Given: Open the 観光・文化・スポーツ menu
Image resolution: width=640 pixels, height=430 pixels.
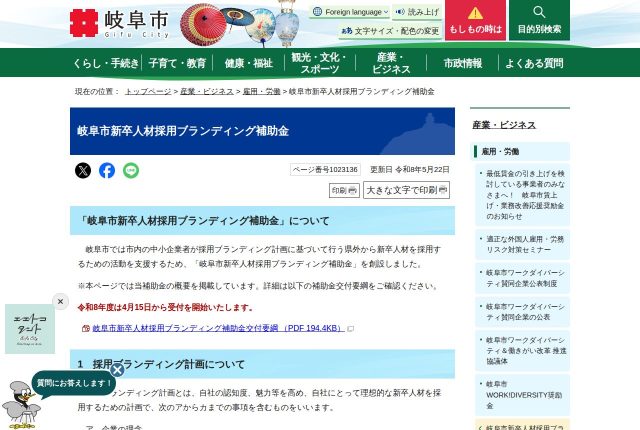Looking at the screenshot, I should point(320,63).
